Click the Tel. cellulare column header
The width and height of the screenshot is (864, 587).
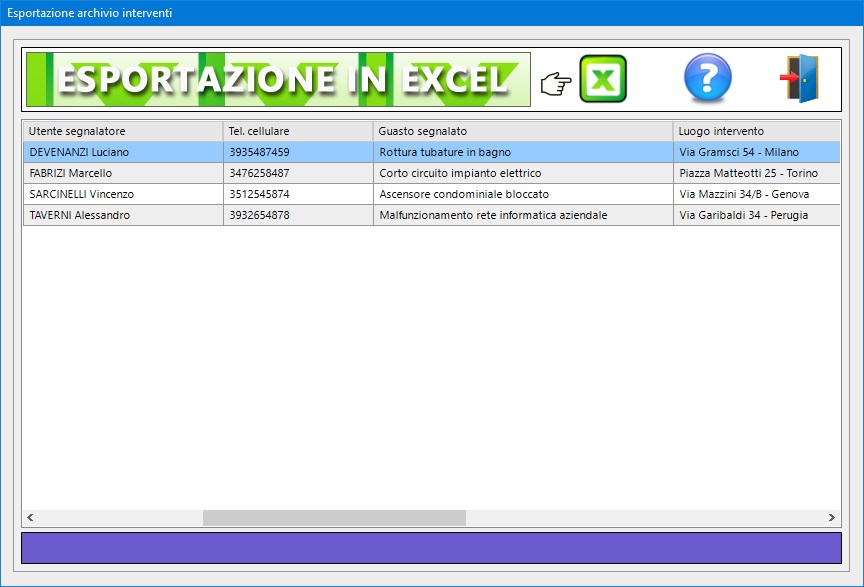pyautogui.click(x=298, y=131)
